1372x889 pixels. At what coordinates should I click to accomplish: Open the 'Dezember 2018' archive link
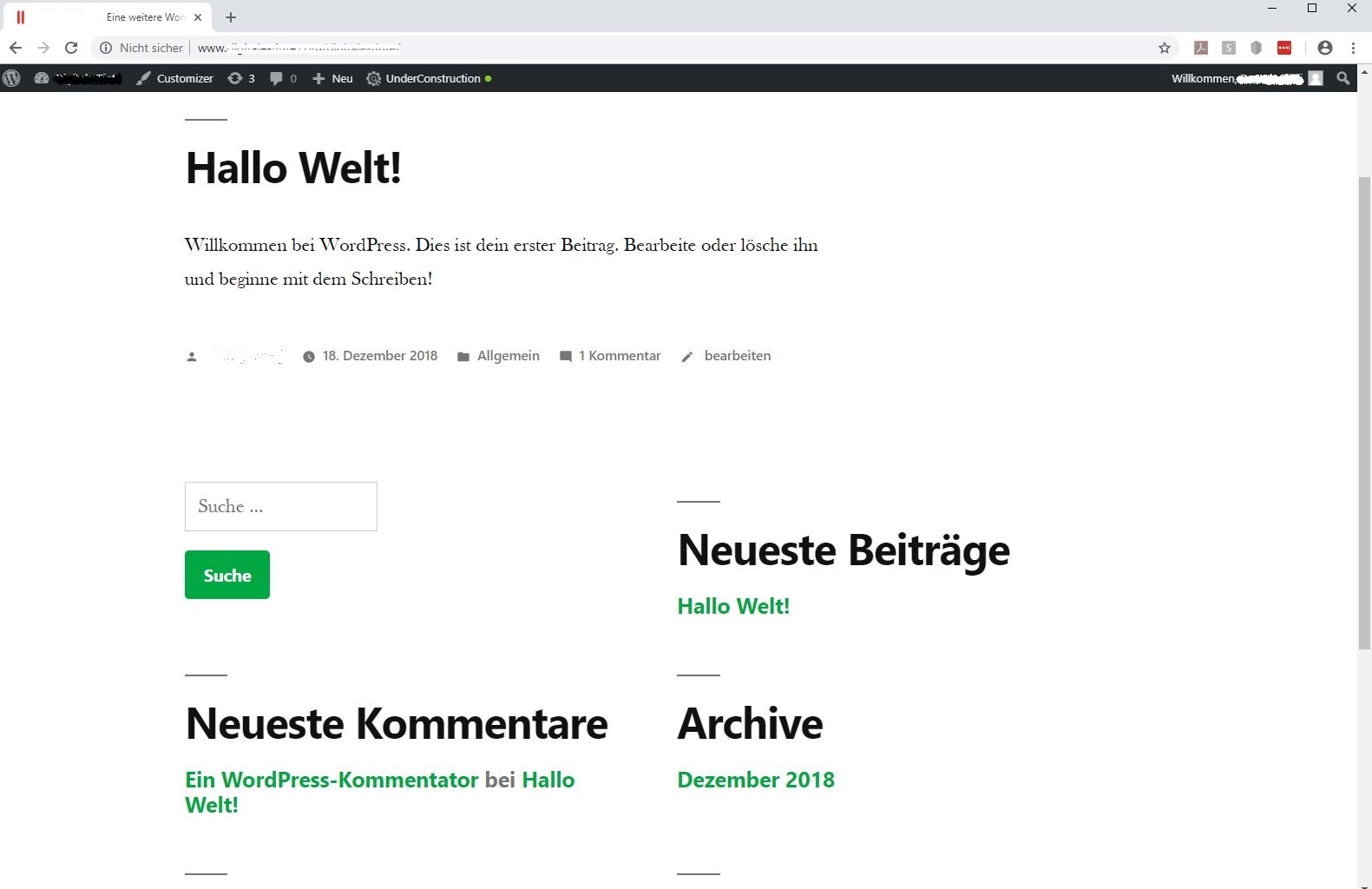tap(756, 780)
